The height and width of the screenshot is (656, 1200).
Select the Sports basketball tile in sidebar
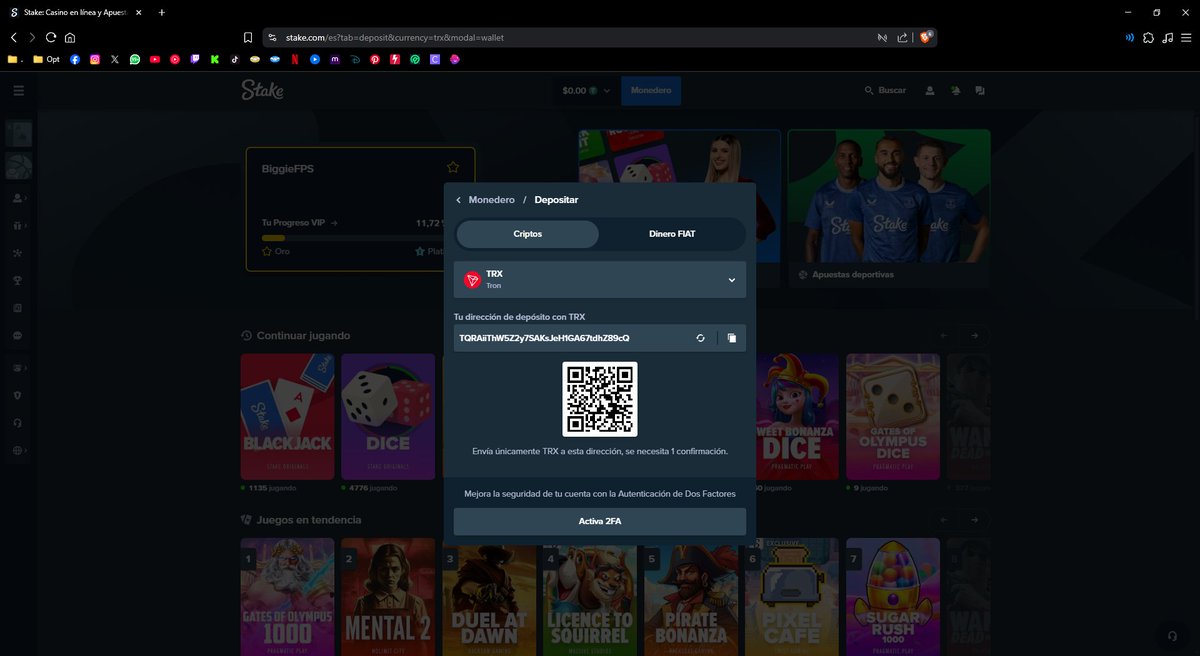[x=19, y=166]
